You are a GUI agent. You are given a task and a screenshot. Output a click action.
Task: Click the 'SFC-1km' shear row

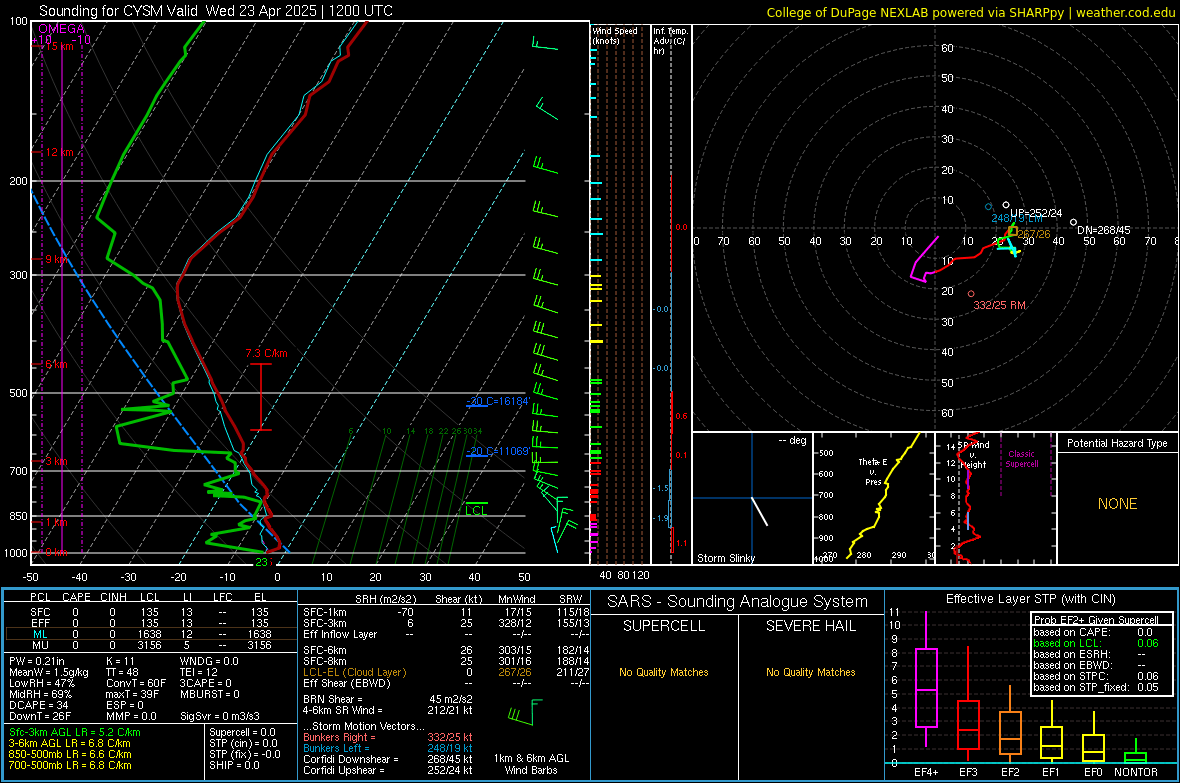[446, 612]
